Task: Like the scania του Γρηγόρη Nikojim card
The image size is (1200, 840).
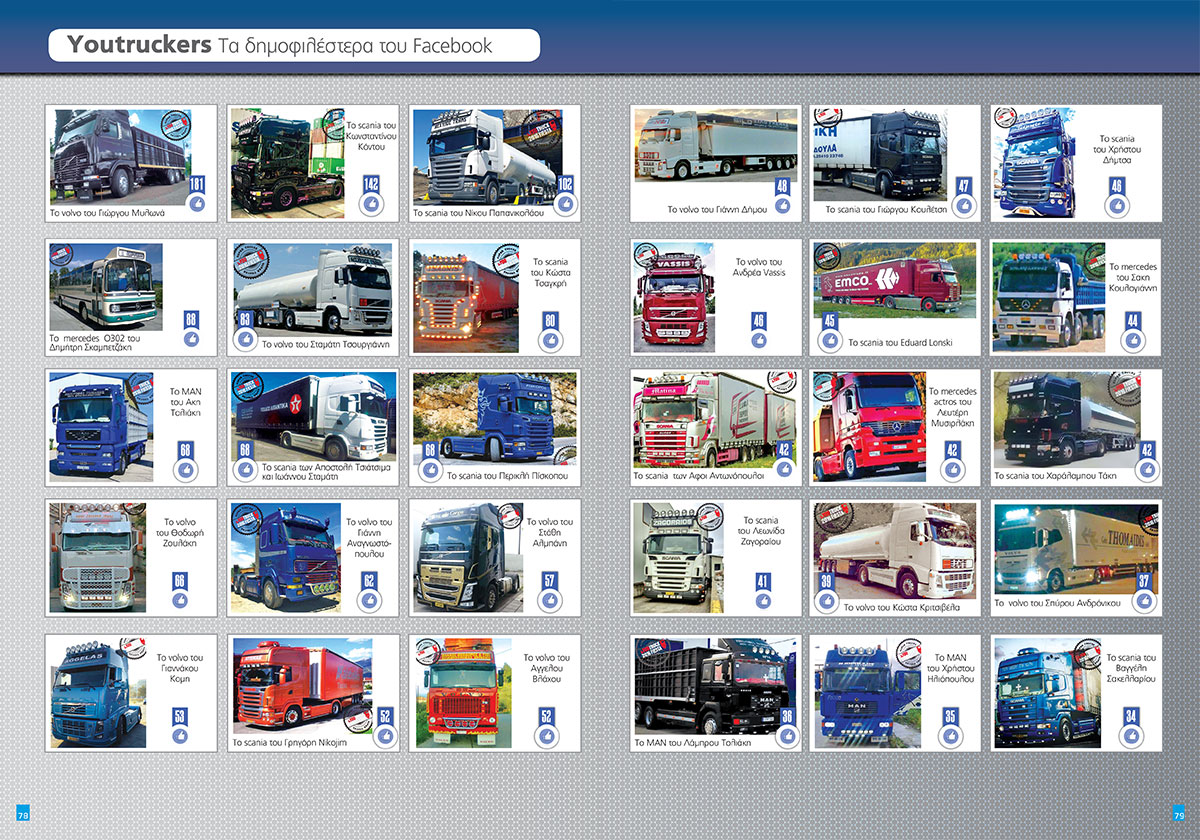Action: click(x=386, y=737)
